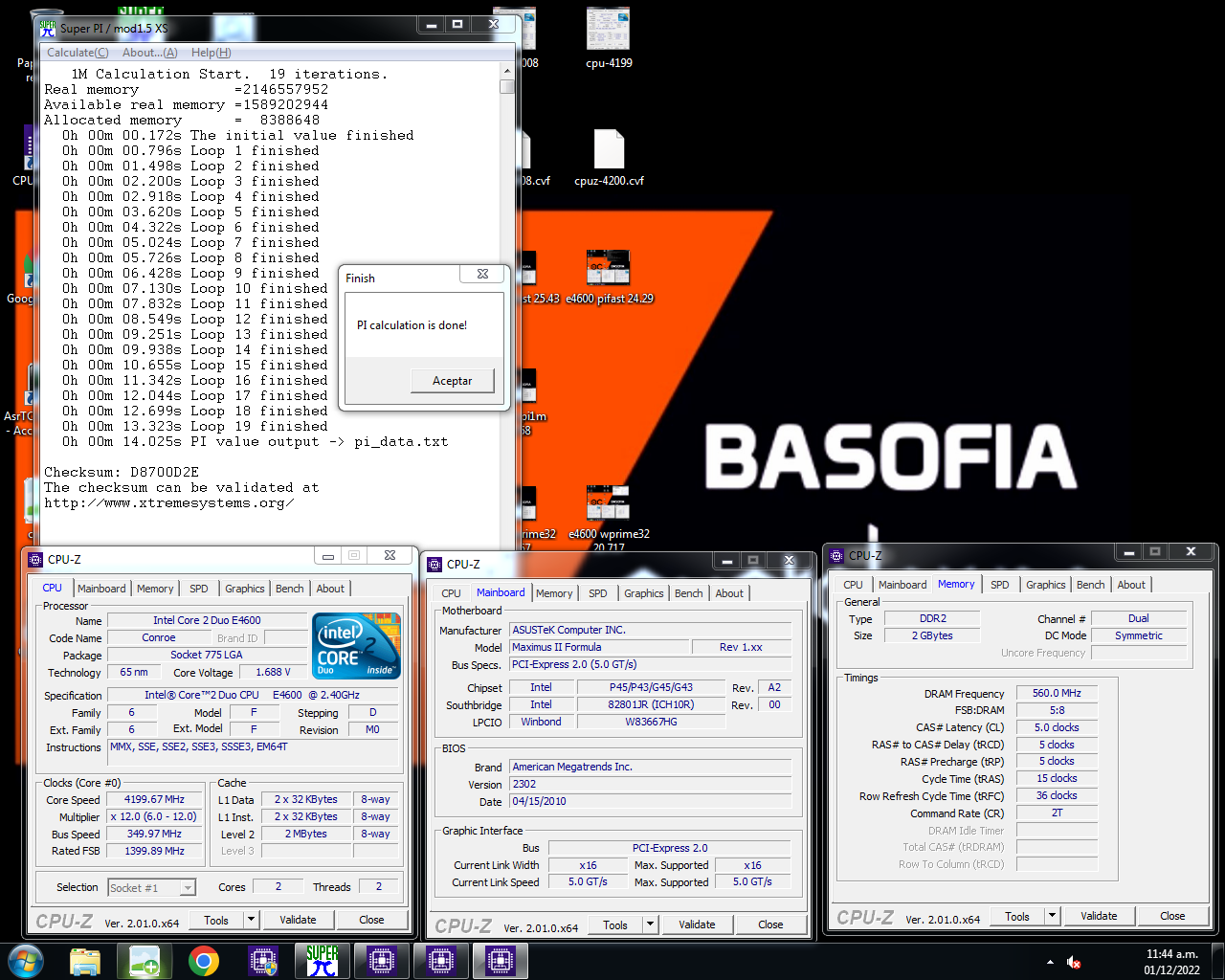The height and width of the screenshot is (980, 1225).
Task: Select the Super PI taskbar icon
Action: click(x=323, y=961)
